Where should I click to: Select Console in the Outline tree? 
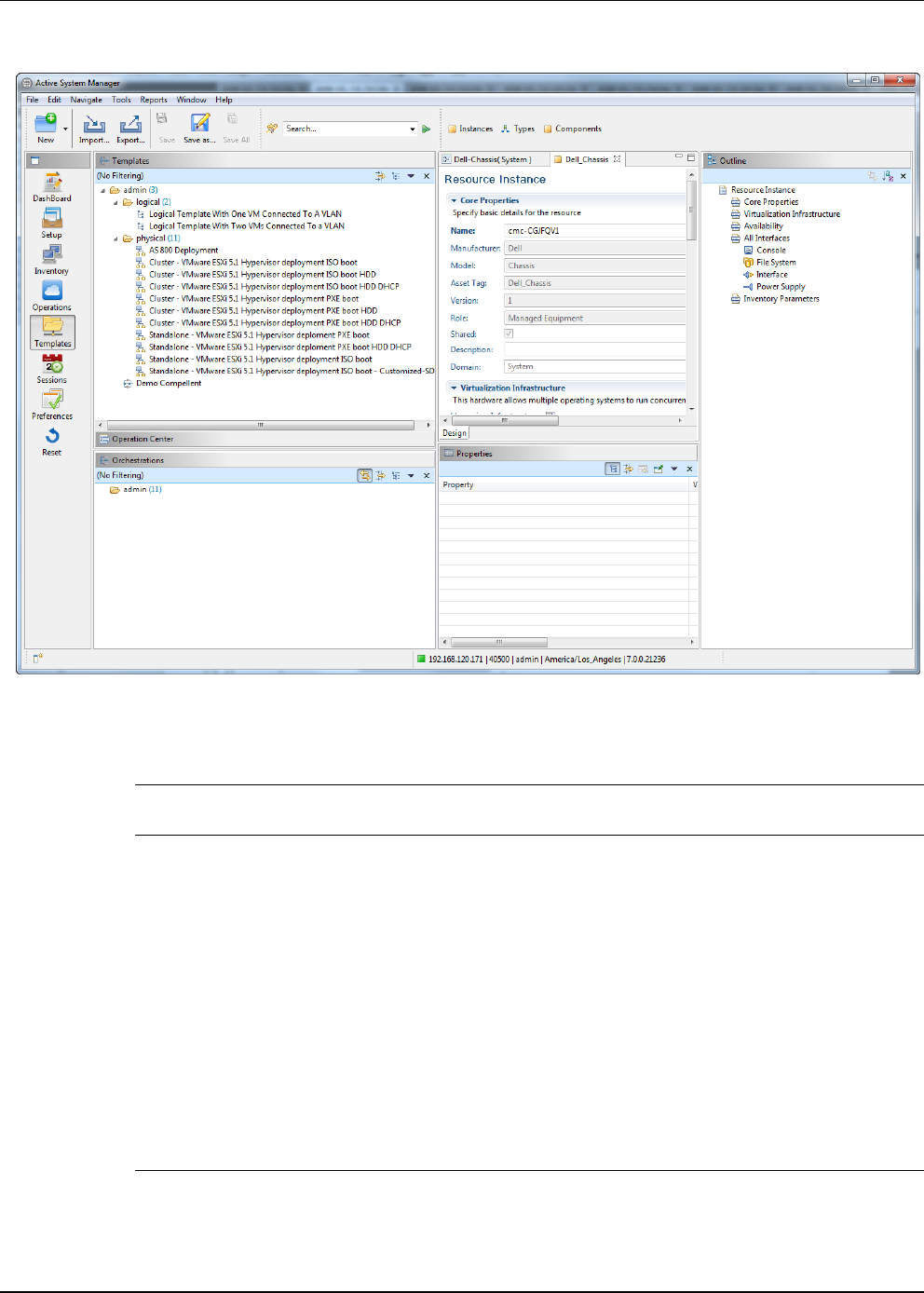click(770, 251)
